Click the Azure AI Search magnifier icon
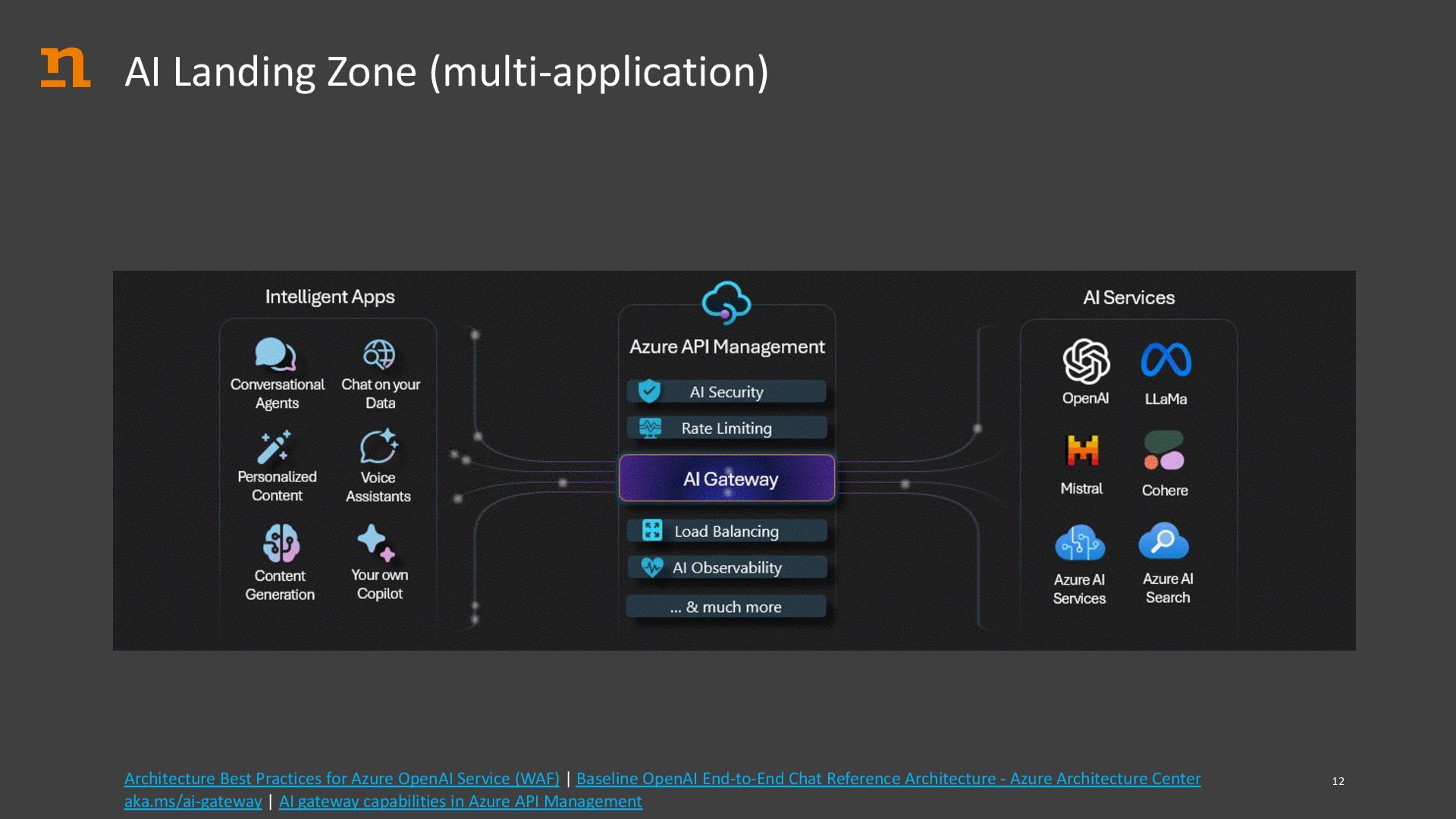 (1164, 541)
